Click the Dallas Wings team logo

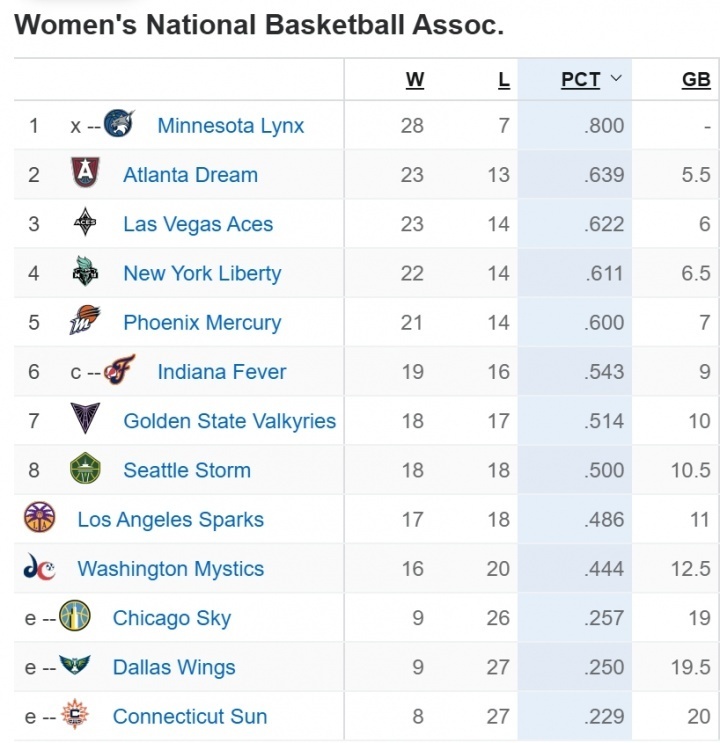[x=75, y=666]
